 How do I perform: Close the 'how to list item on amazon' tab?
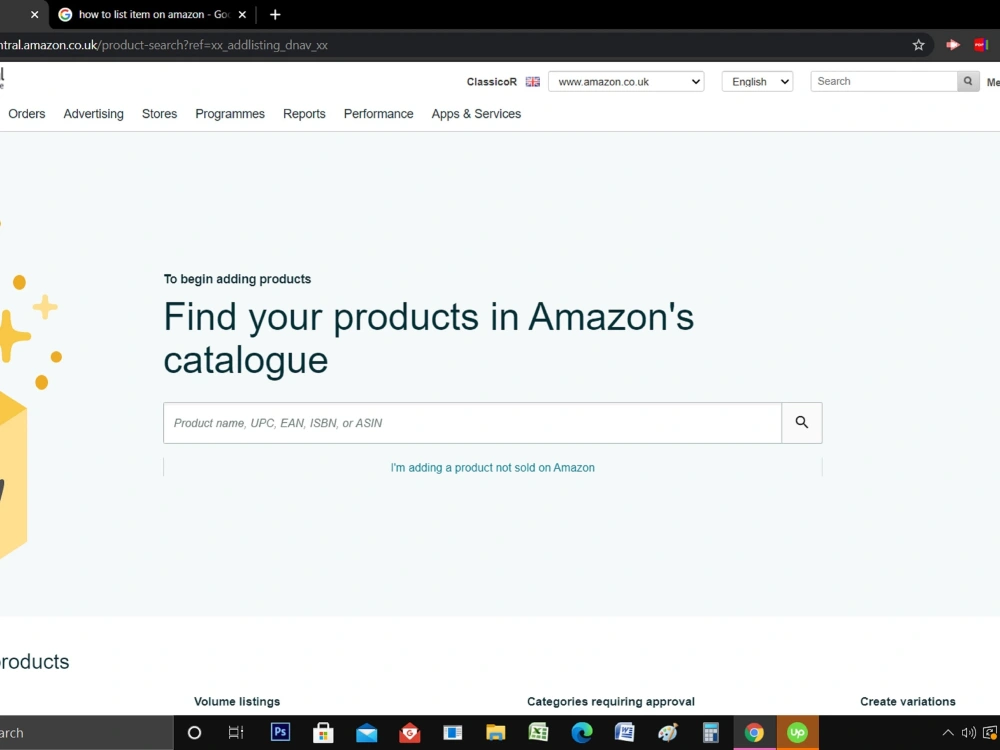click(242, 15)
